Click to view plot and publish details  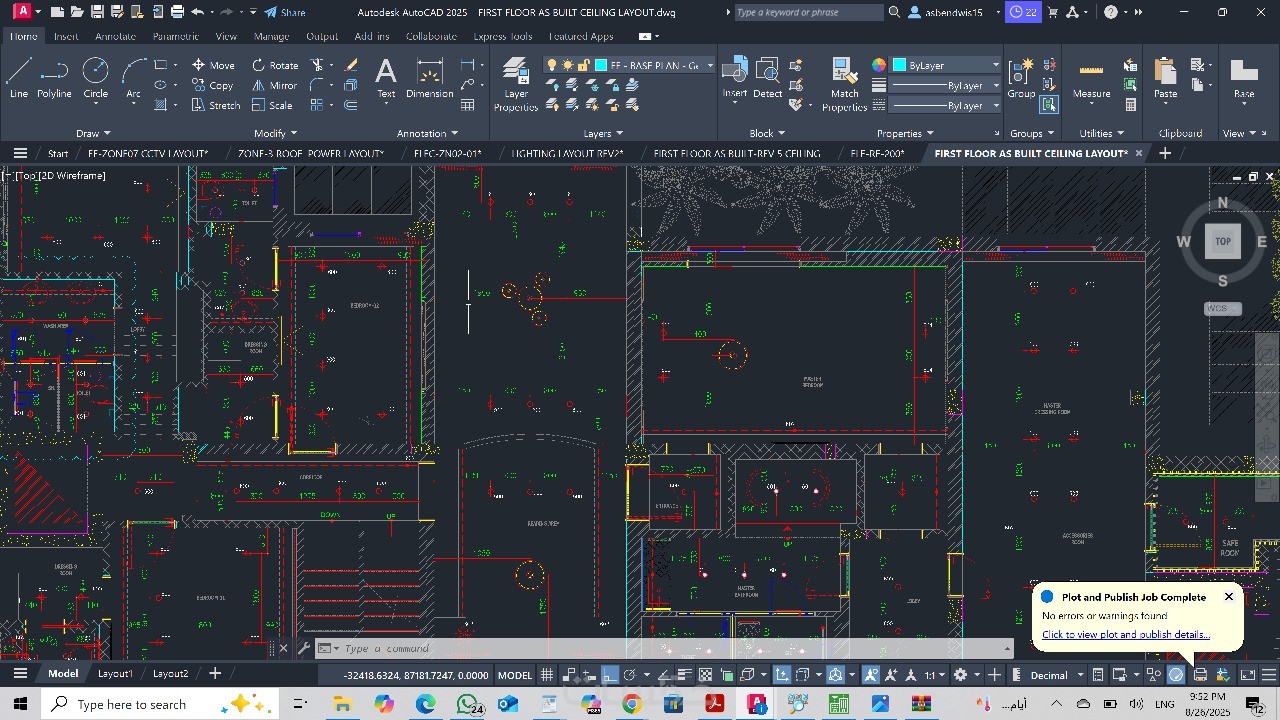[1125, 634]
